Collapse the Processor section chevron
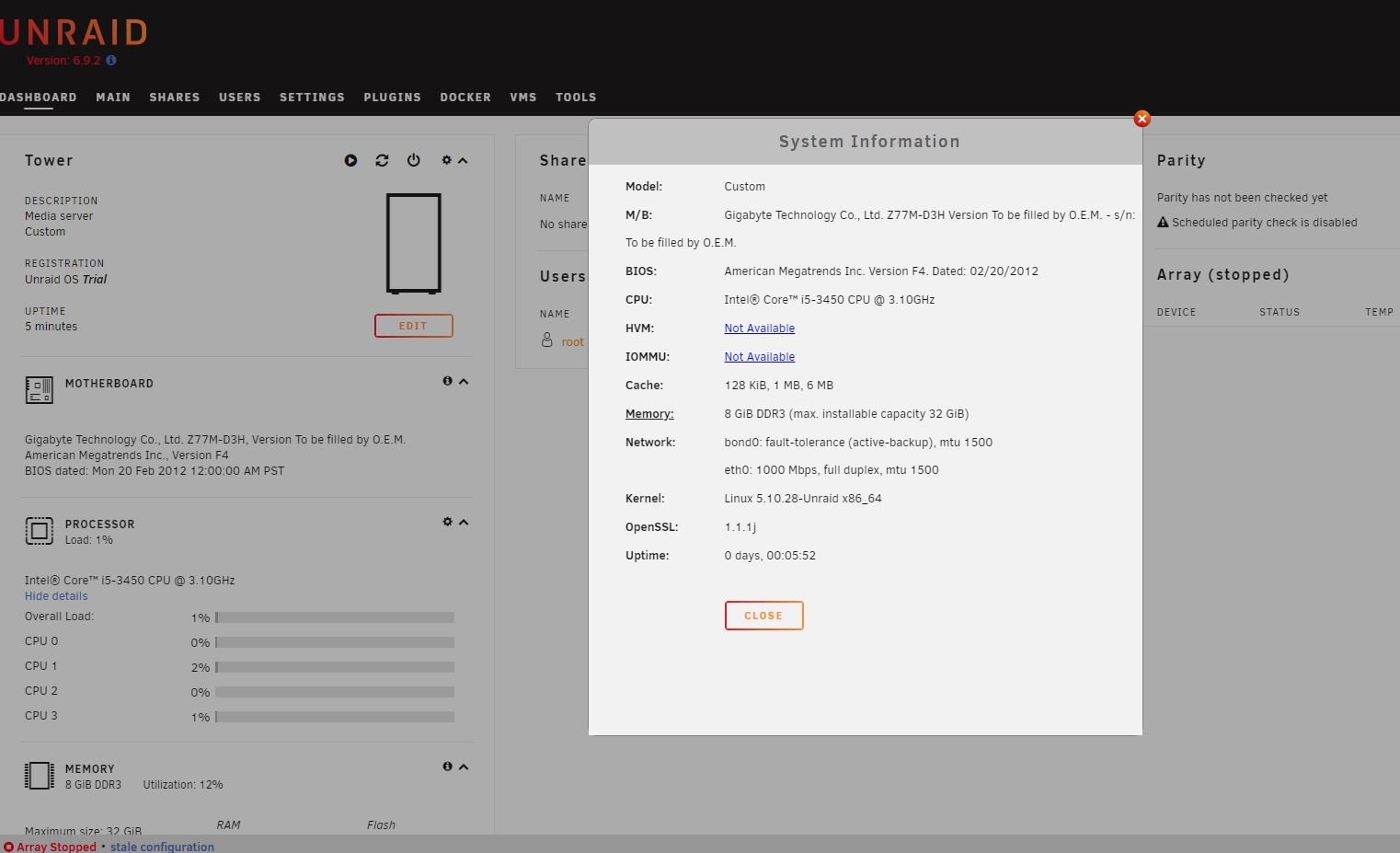This screenshot has width=1400, height=853. [464, 522]
